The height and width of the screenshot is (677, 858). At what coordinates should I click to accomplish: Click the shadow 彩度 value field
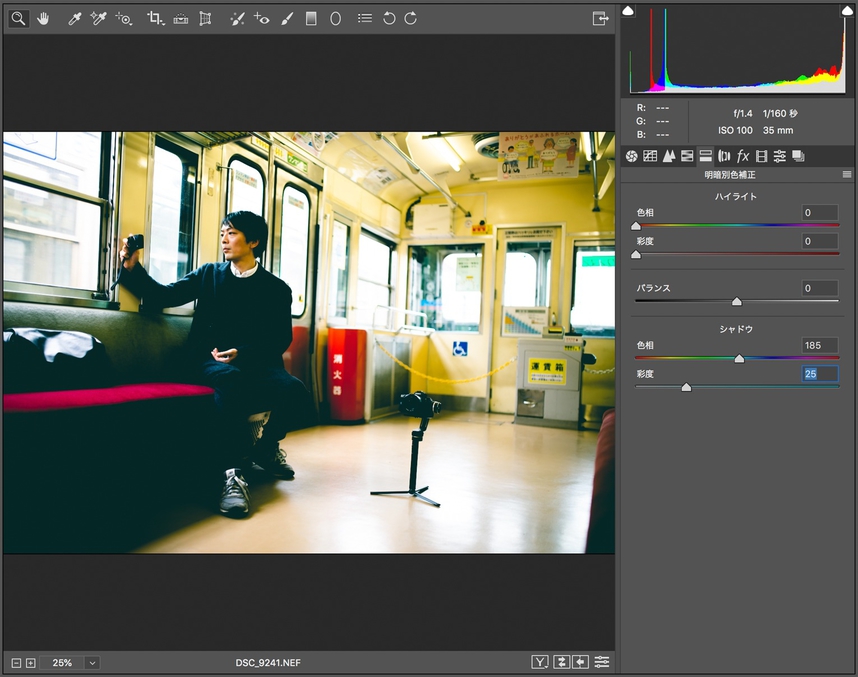tap(820, 373)
